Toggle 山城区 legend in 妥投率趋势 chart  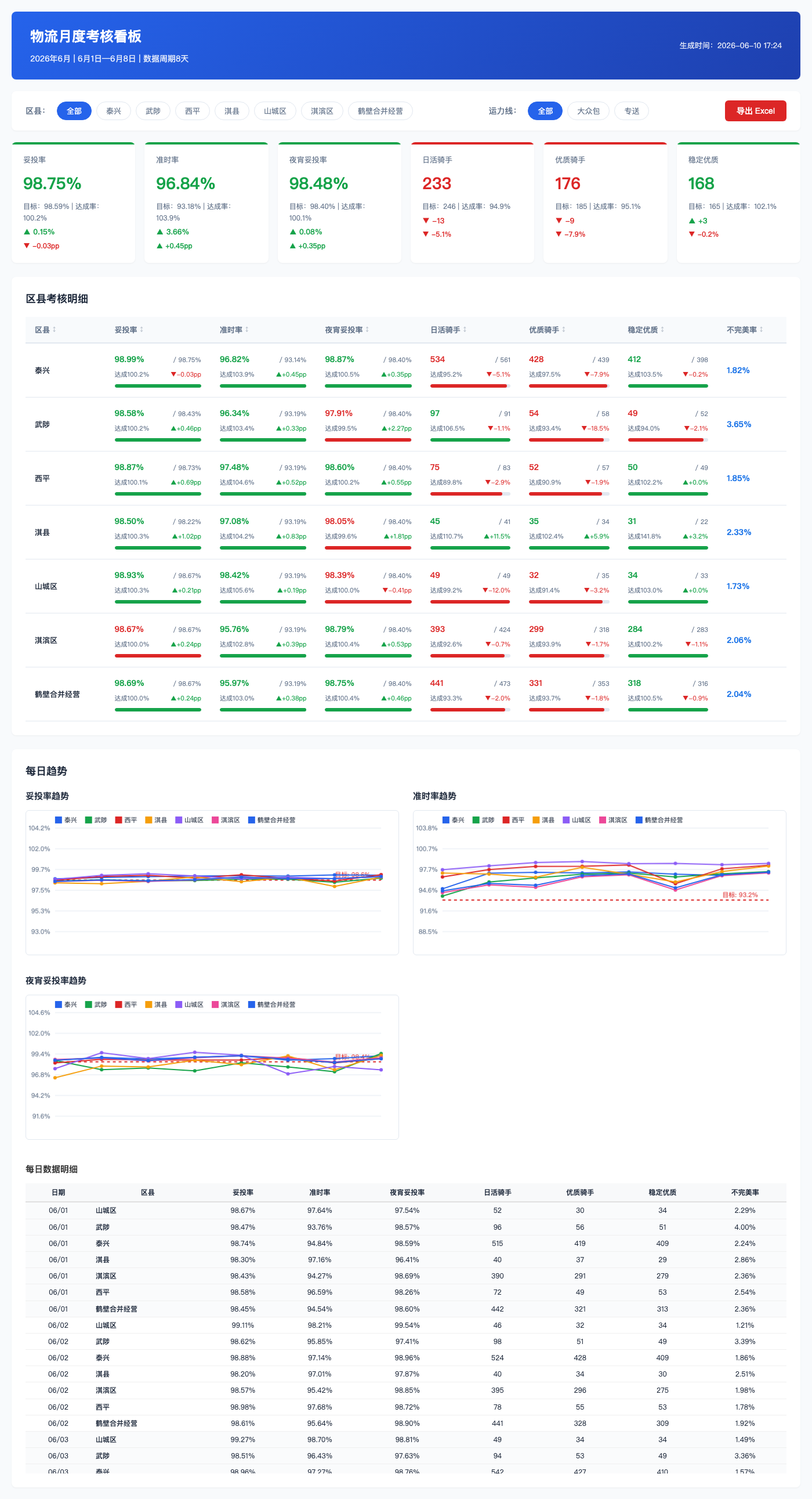tap(190, 820)
